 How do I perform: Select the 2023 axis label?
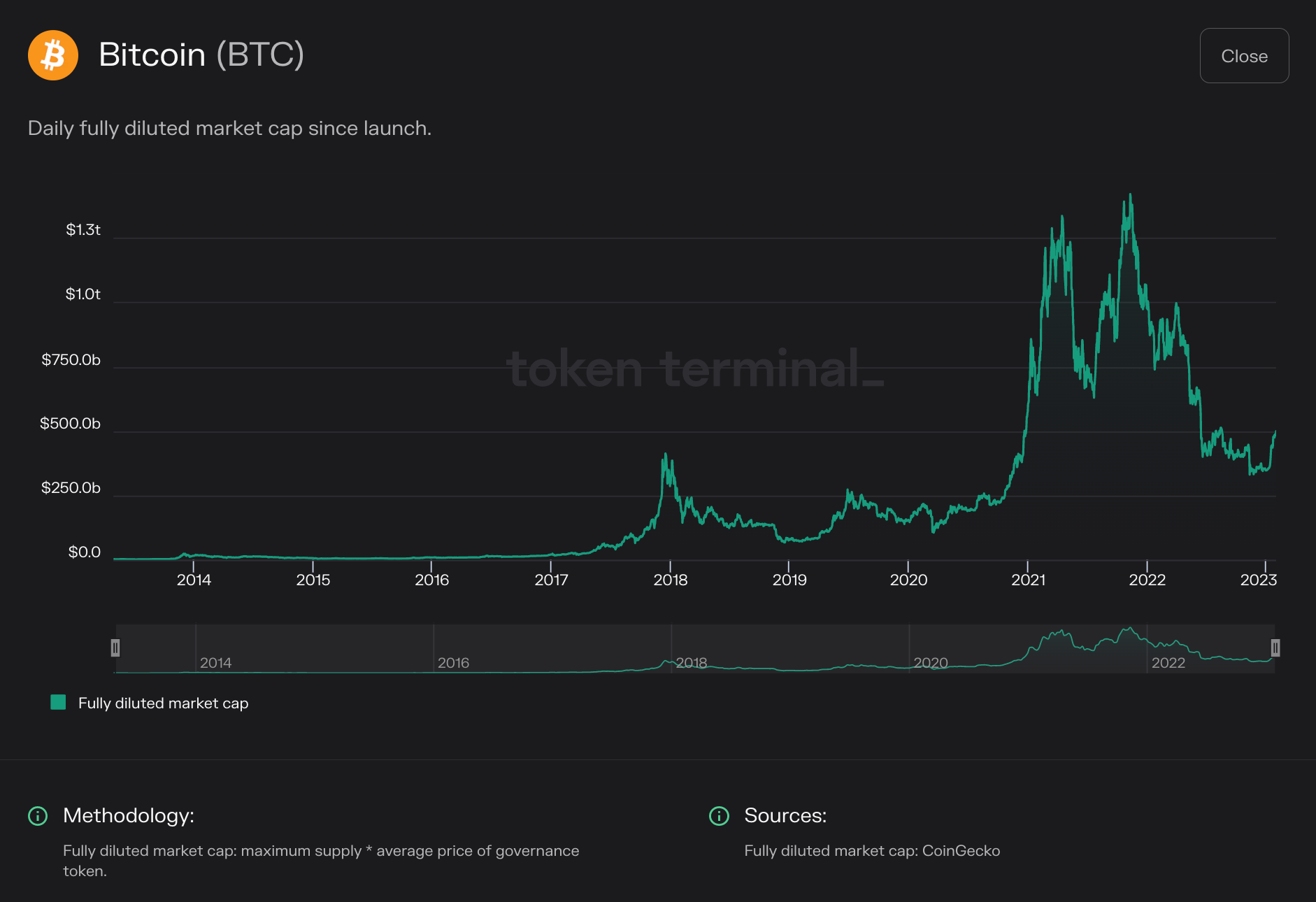click(1259, 580)
